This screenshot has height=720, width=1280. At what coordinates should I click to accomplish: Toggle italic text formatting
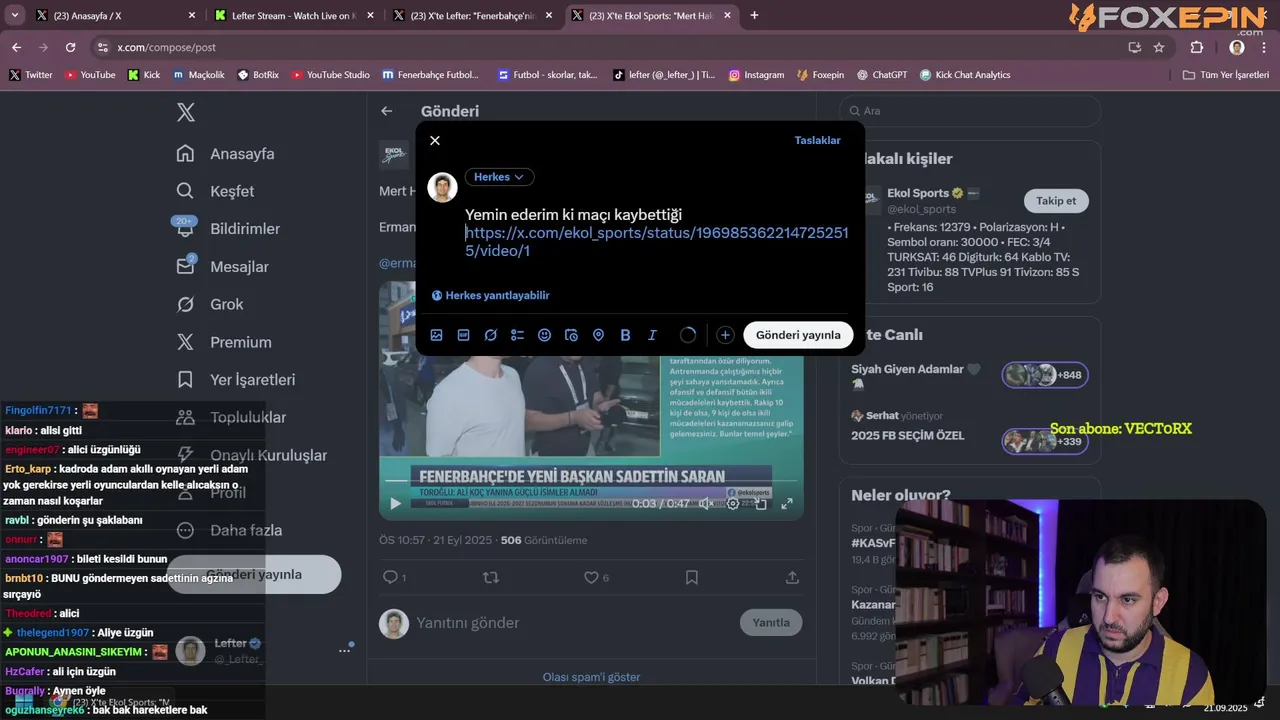click(652, 335)
